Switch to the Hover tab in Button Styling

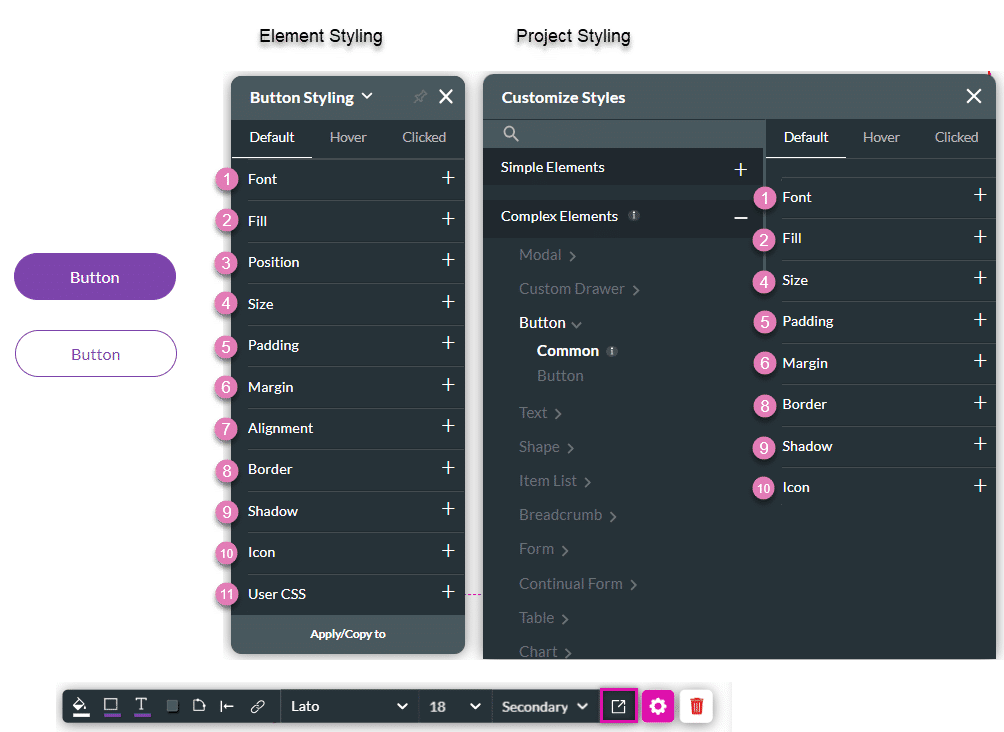click(347, 137)
